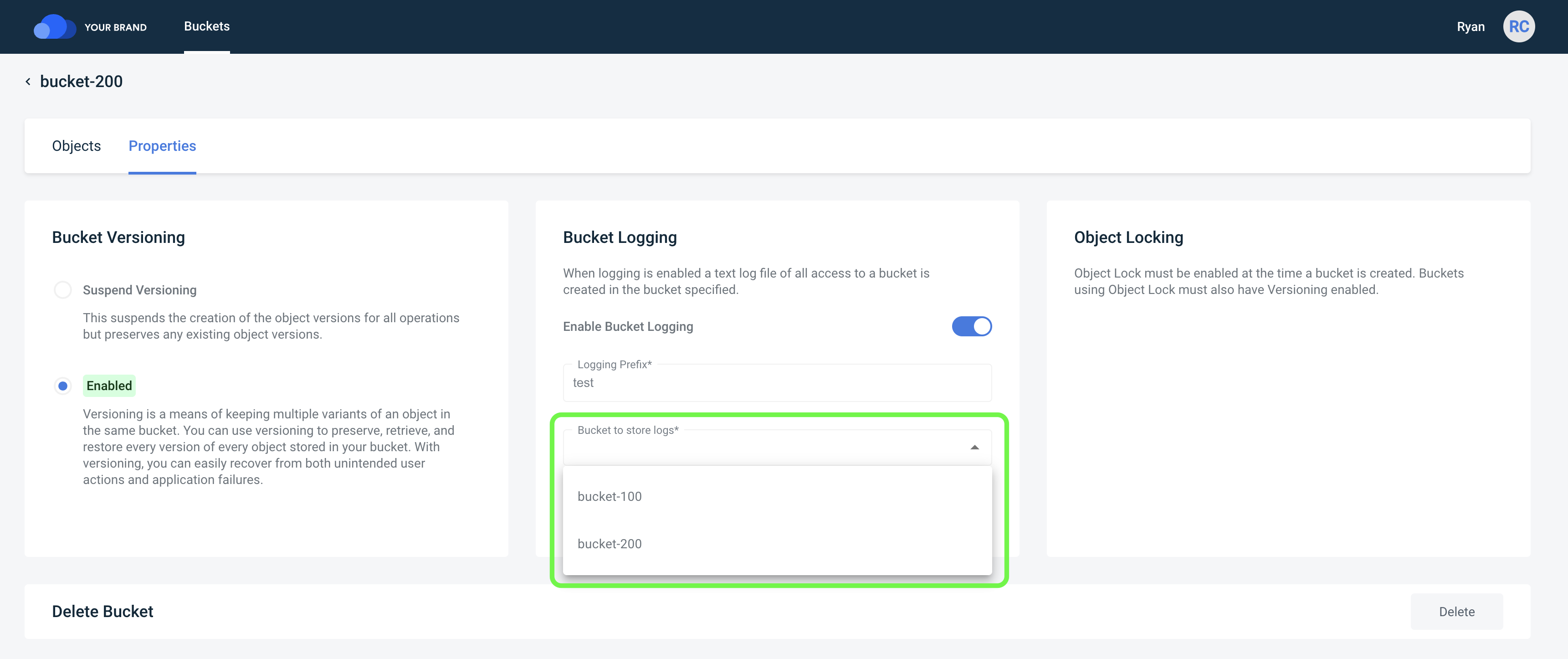Focus the Logging Prefix input field
Screen dimensions: 1568x659
coord(777,383)
